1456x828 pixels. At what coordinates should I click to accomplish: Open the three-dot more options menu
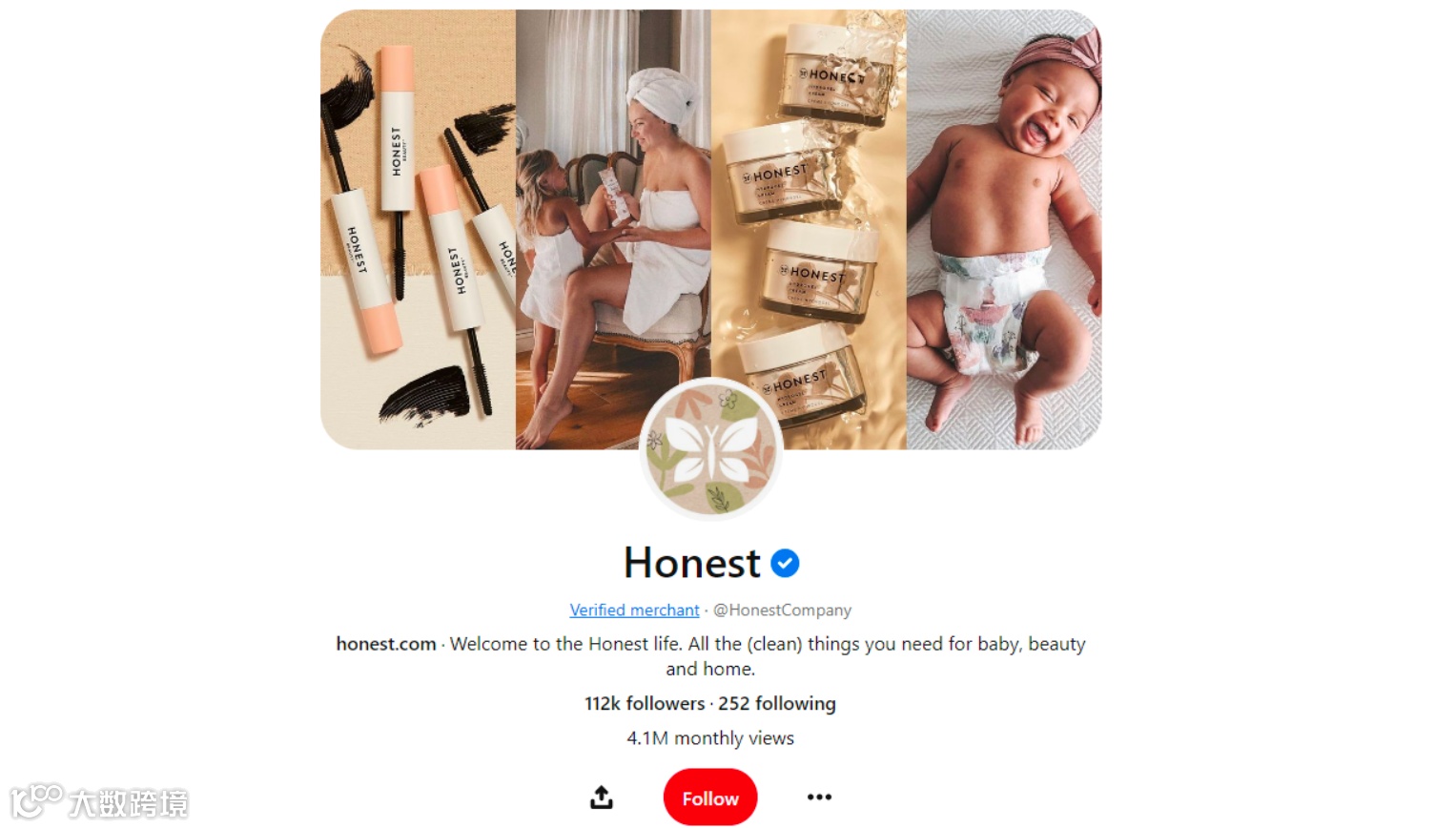coord(819,797)
